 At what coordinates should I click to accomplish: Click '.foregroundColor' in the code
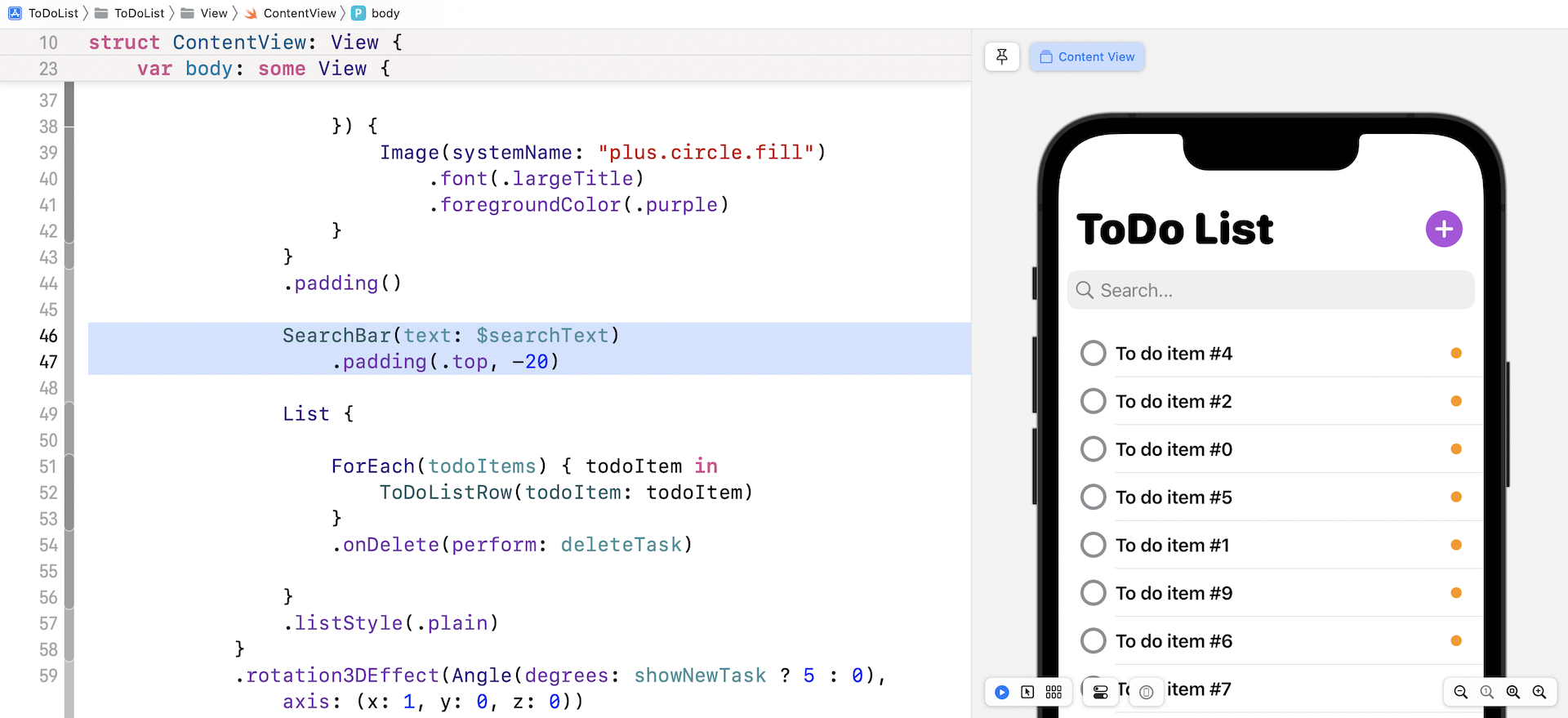(x=524, y=205)
